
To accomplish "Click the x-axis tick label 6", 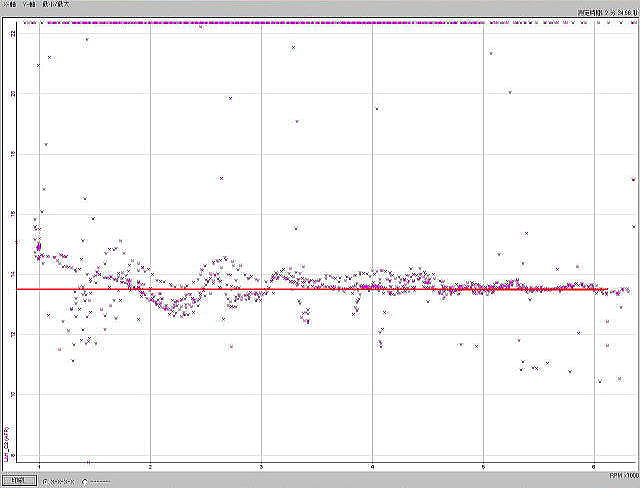I will [594, 467].
